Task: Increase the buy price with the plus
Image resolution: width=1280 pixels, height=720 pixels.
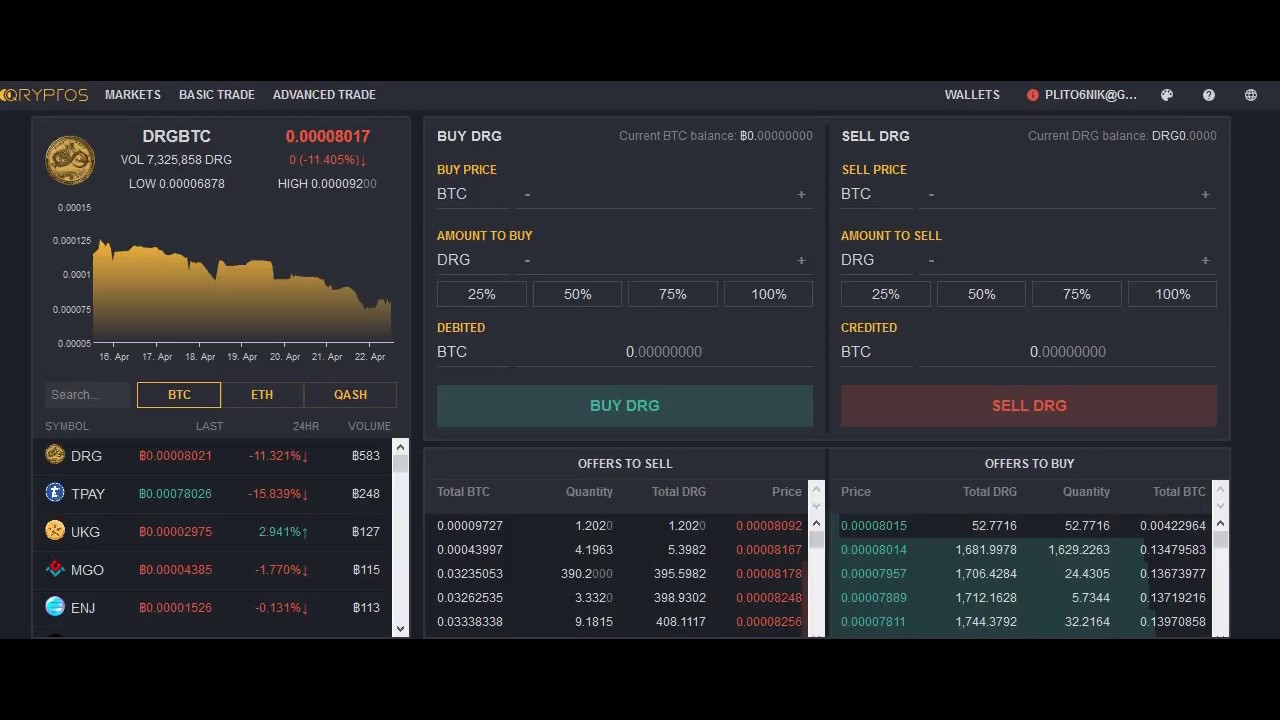Action: click(801, 194)
